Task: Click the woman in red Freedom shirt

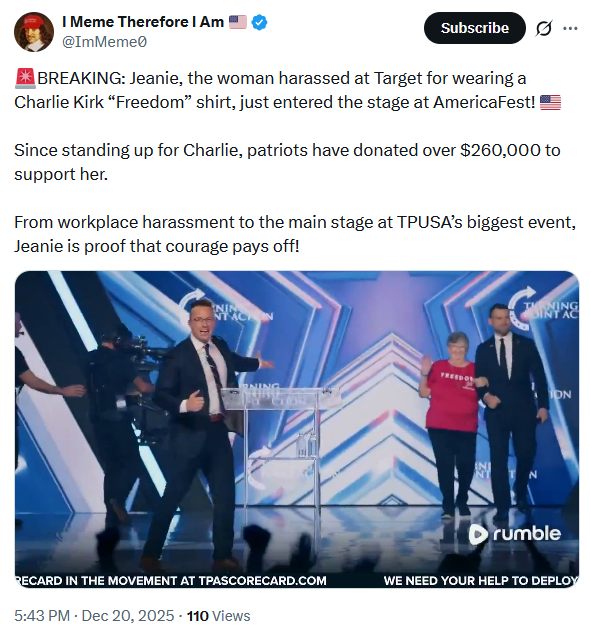Action: [451, 424]
